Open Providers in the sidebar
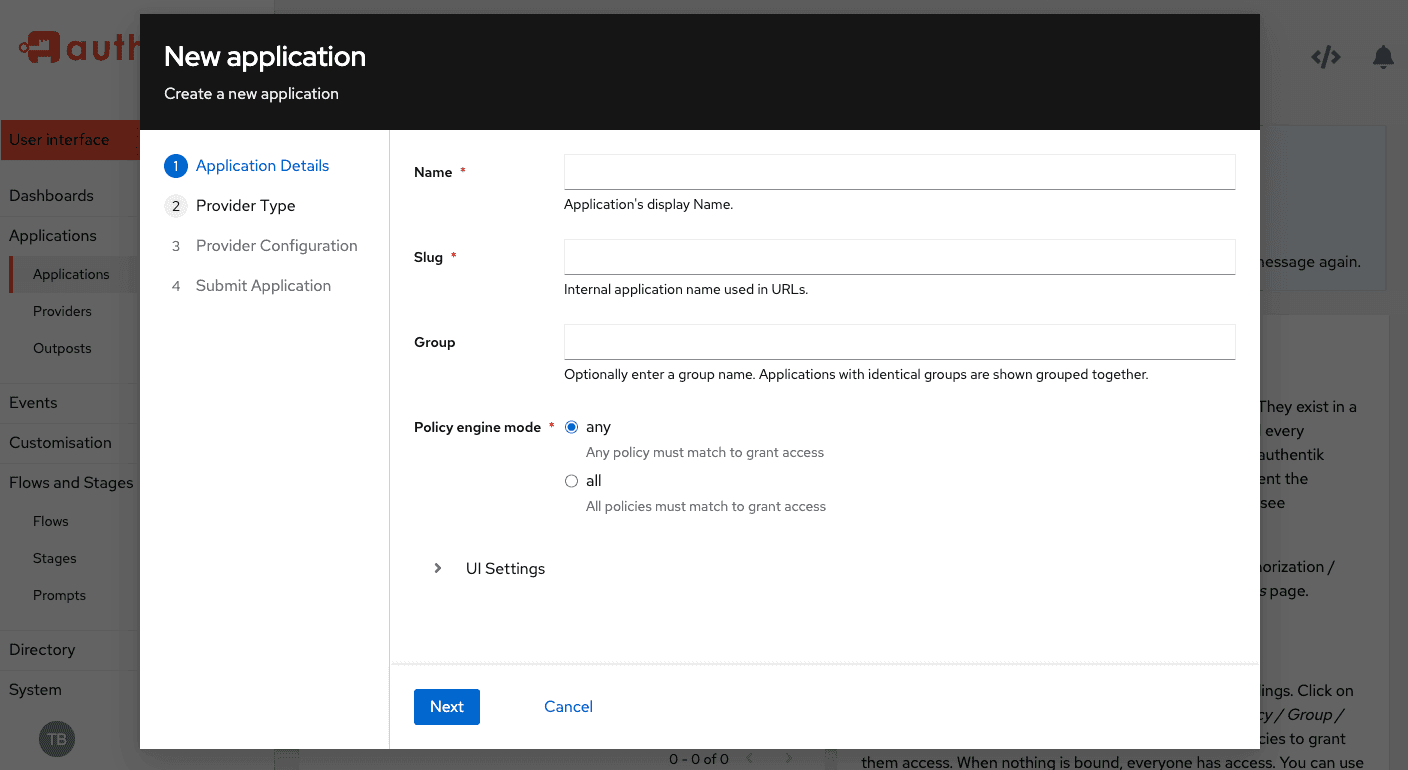The width and height of the screenshot is (1408, 770). (x=62, y=311)
